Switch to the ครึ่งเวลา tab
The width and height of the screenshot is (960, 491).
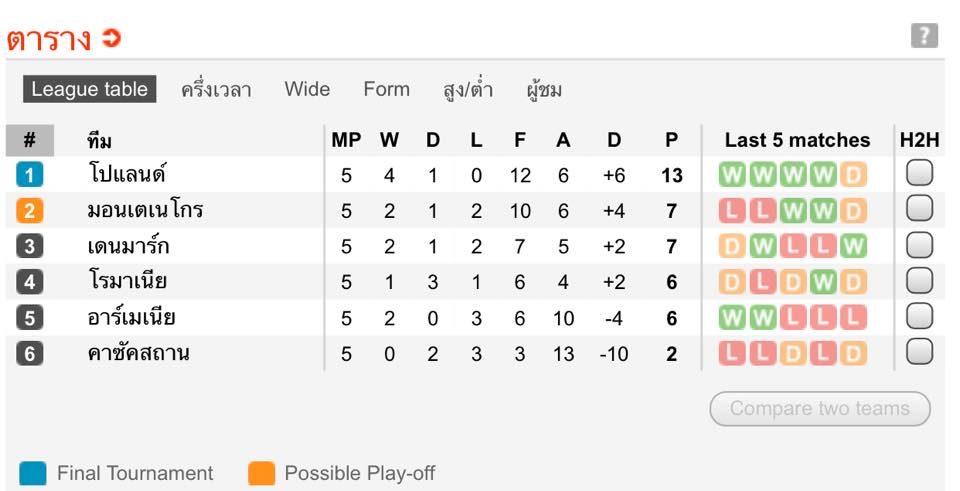click(216, 90)
